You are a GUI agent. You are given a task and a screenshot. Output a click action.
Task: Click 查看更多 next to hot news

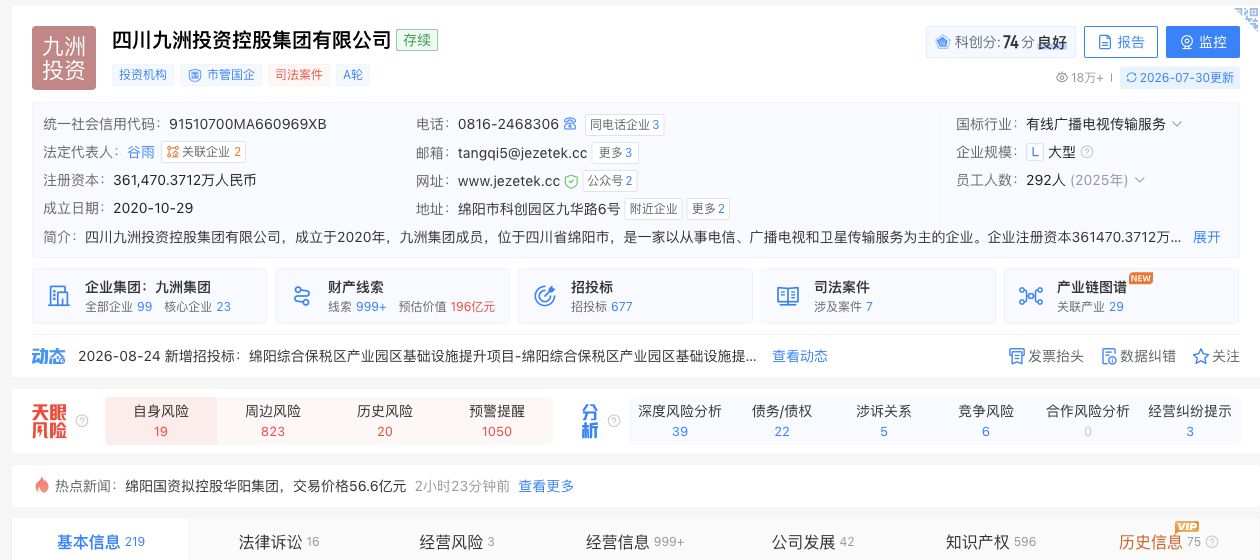click(x=546, y=486)
